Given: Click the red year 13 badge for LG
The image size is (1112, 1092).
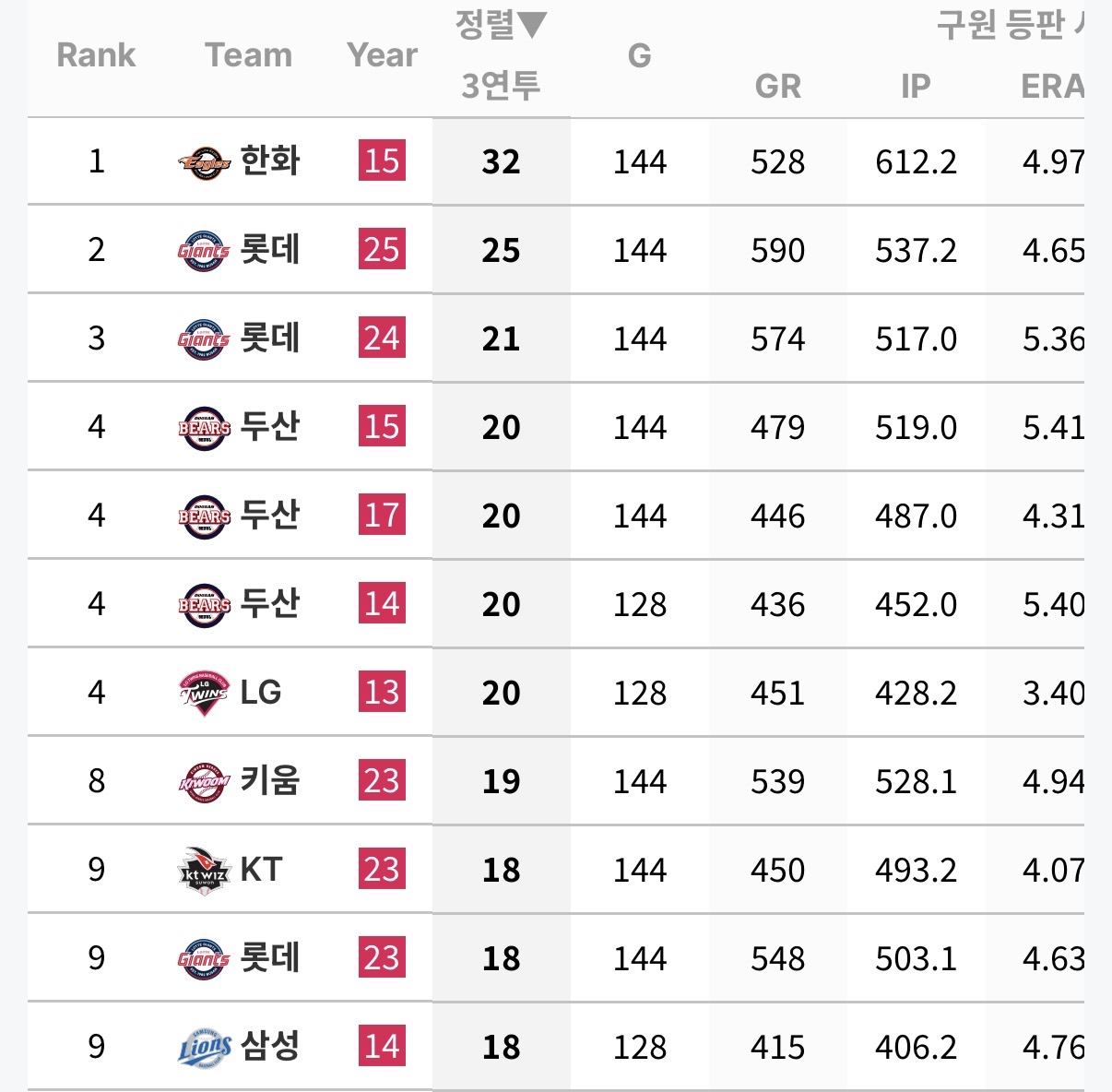Looking at the screenshot, I should pyautogui.click(x=382, y=693).
